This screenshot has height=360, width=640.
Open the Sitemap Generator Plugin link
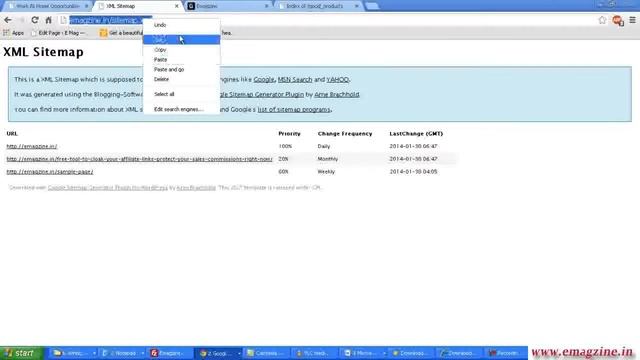pyautogui.click(x=262, y=94)
